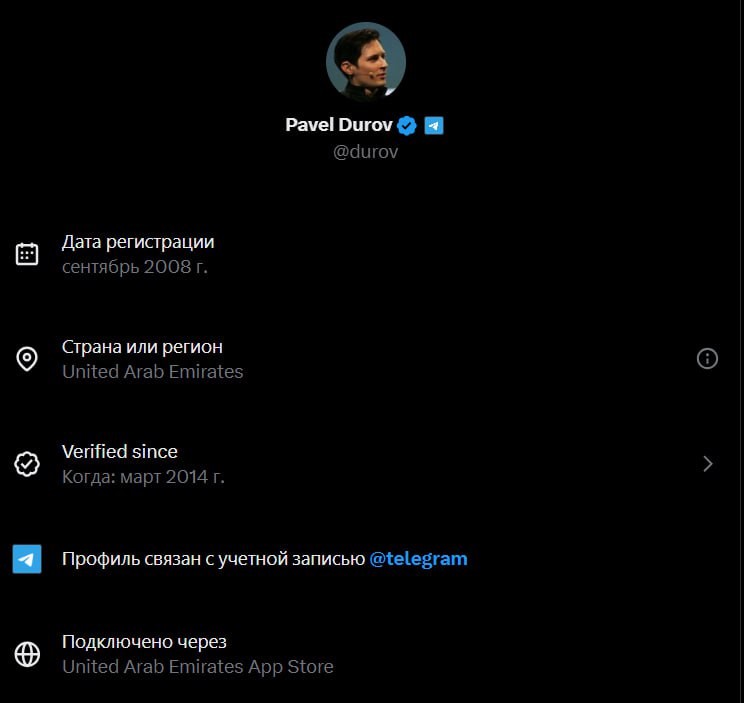This screenshot has width=744, height=703.
Task: Select the "Дата регистрации" label
Action: coord(138,242)
